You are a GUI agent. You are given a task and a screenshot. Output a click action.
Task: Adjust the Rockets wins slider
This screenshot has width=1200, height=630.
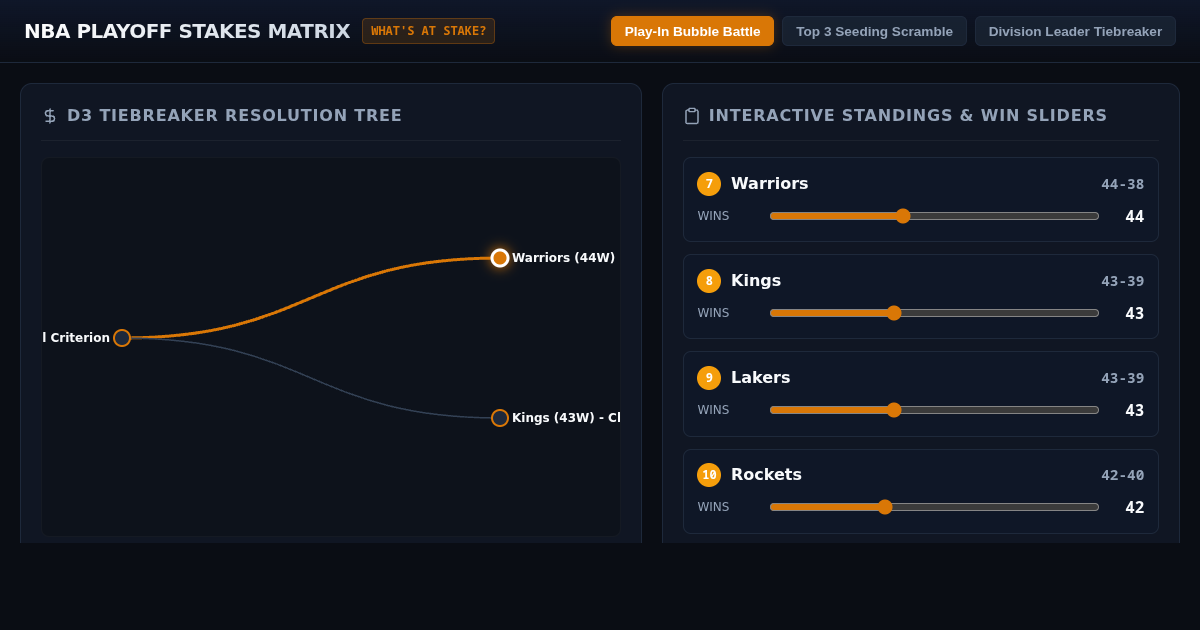click(x=934, y=507)
